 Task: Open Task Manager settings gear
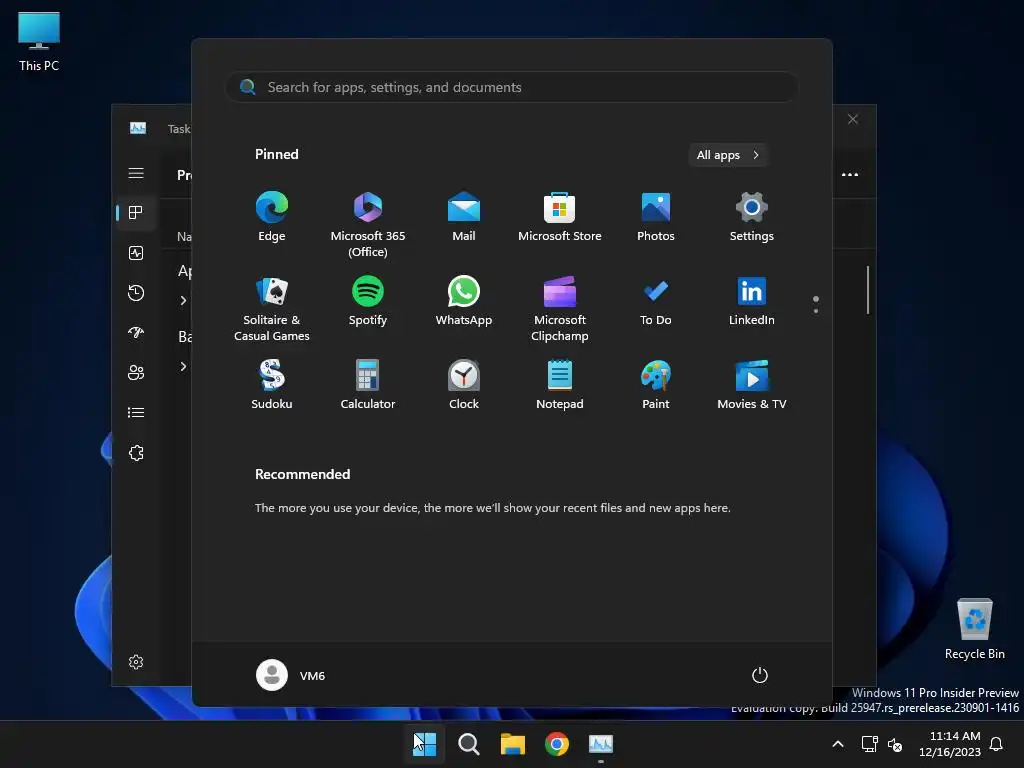[x=136, y=662]
